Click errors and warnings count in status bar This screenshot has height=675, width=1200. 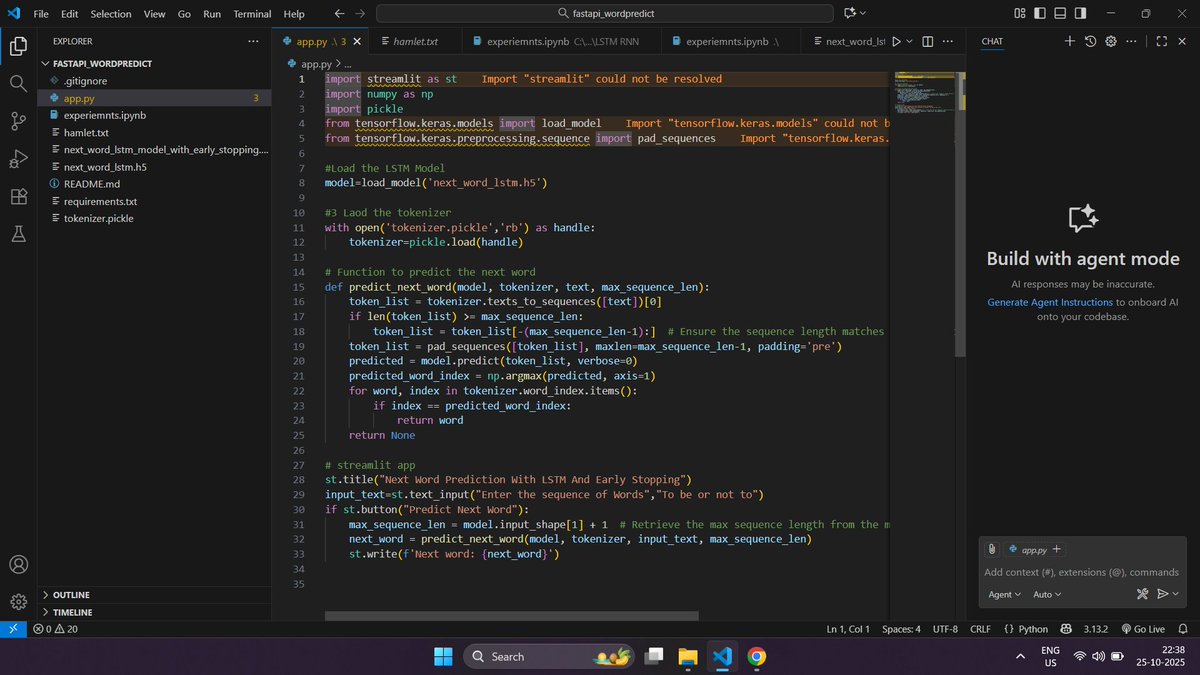pyautogui.click(x=55, y=629)
